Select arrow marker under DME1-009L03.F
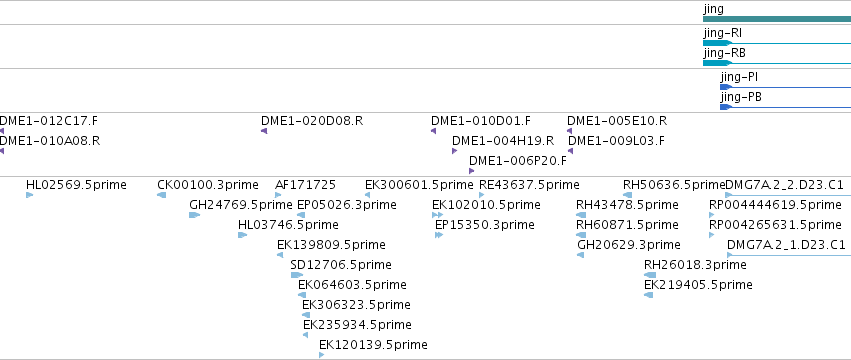 pos(570,151)
